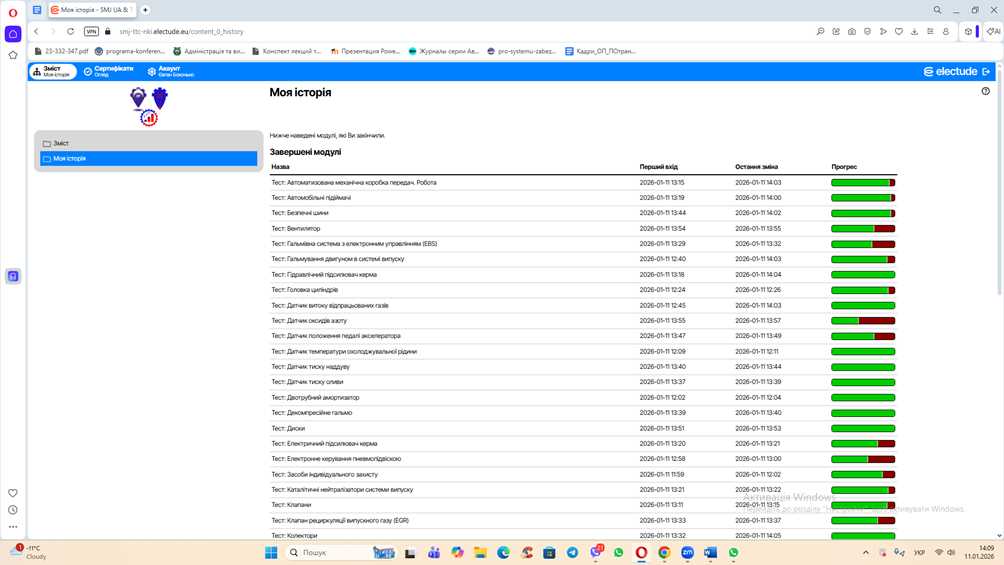
Task: Show hidden system tray icons chevron
Action: pos(866,552)
